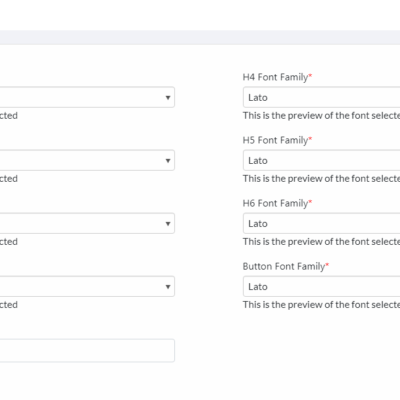Open the H6 Font Family dropdown

pos(322,223)
